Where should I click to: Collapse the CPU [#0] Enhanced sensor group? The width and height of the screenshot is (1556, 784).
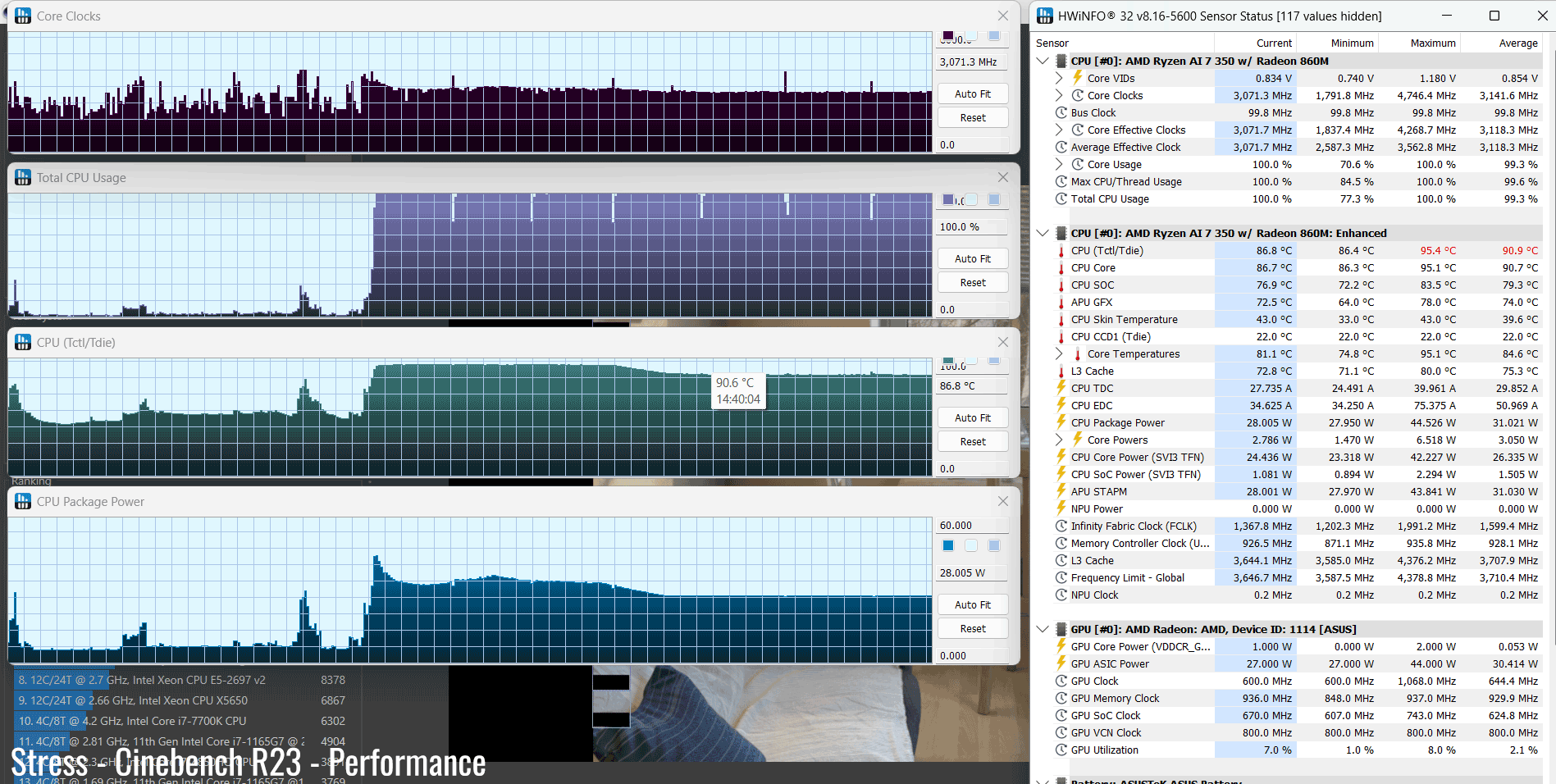point(1043,233)
